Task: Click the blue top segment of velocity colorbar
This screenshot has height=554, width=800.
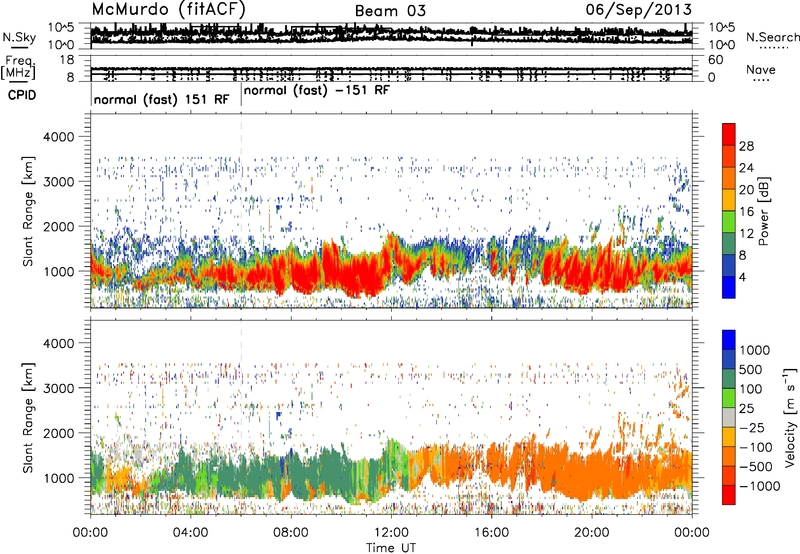Action: pyautogui.click(x=729, y=340)
